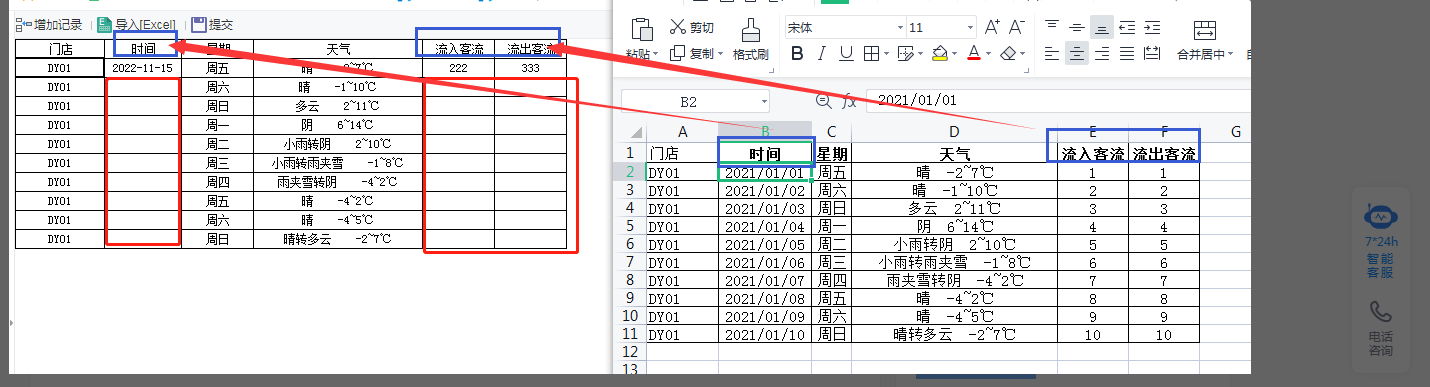Open the B2 name box dropdown
The width and height of the screenshot is (1430, 387).
click(764, 101)
